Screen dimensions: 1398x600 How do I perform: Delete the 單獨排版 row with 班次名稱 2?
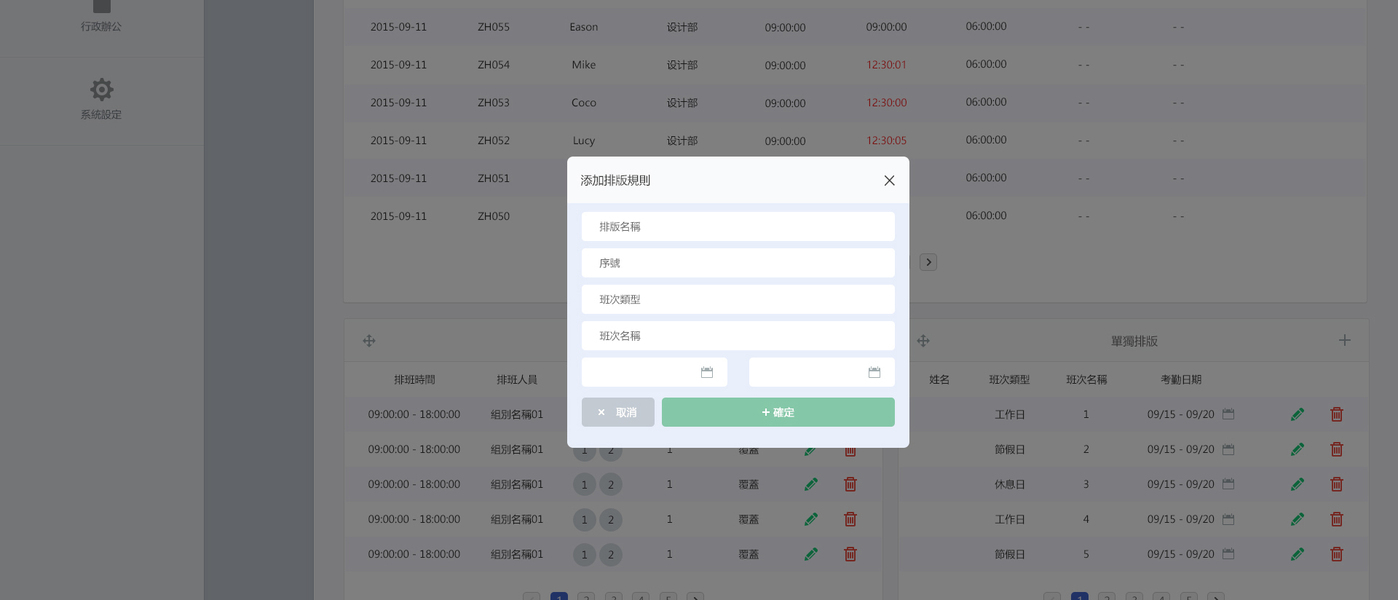click(1336, 449)
